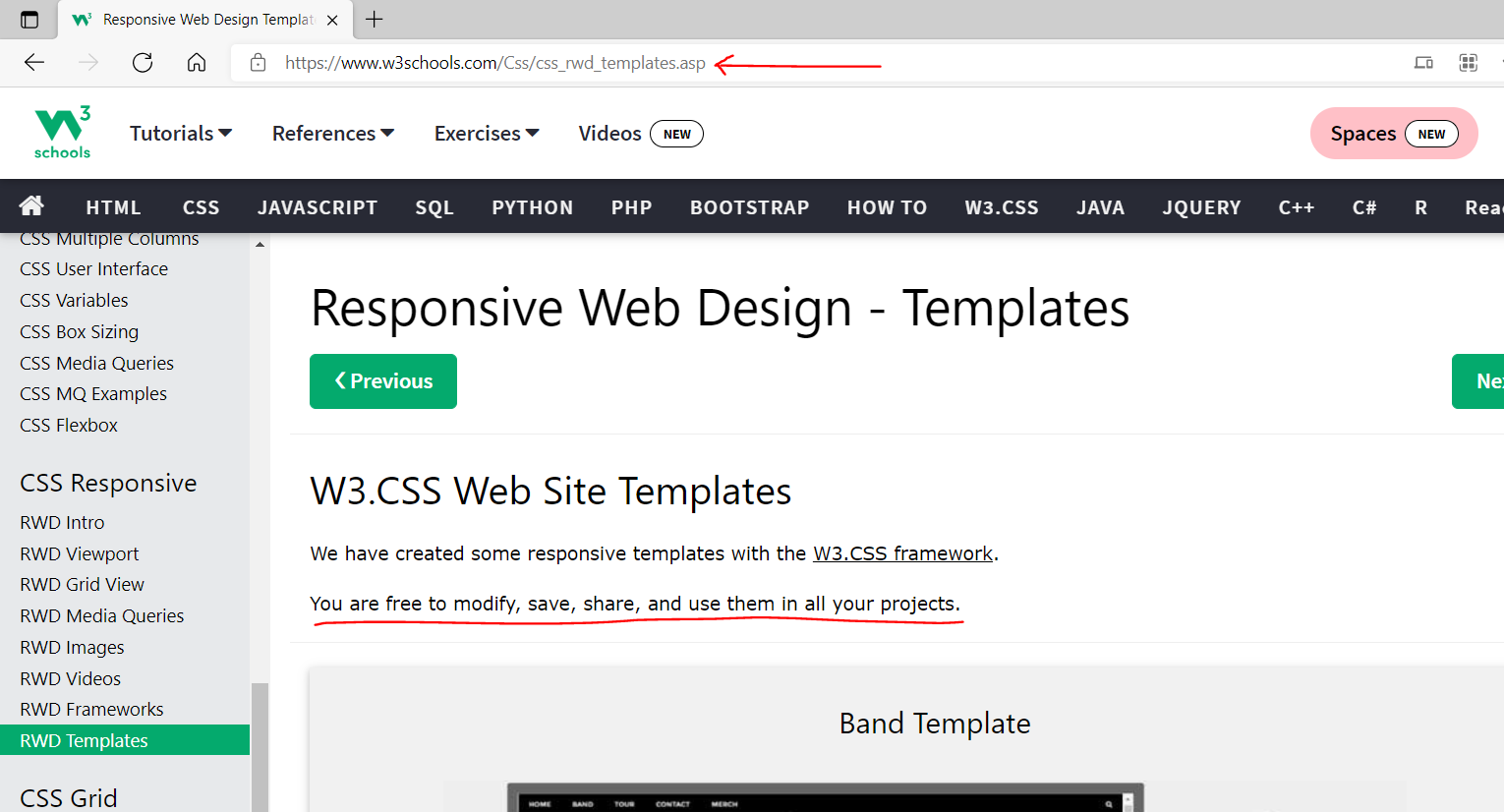The height and width of the screenshot is (812, 1504).
Task: Open CSS Box Sizing in sidebar
Action: [x=79, y=332]
